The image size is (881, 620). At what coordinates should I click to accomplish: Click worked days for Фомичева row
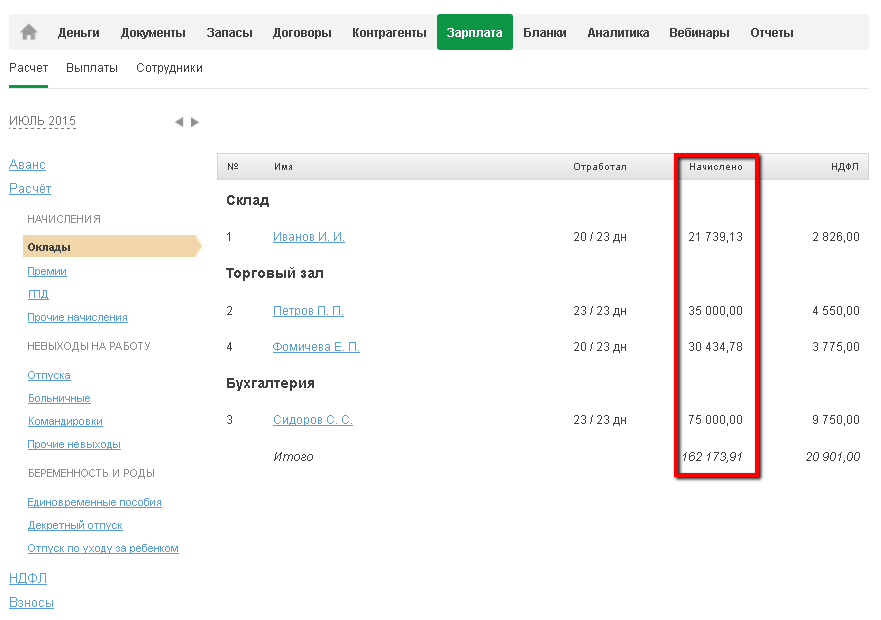coord(600,347)
